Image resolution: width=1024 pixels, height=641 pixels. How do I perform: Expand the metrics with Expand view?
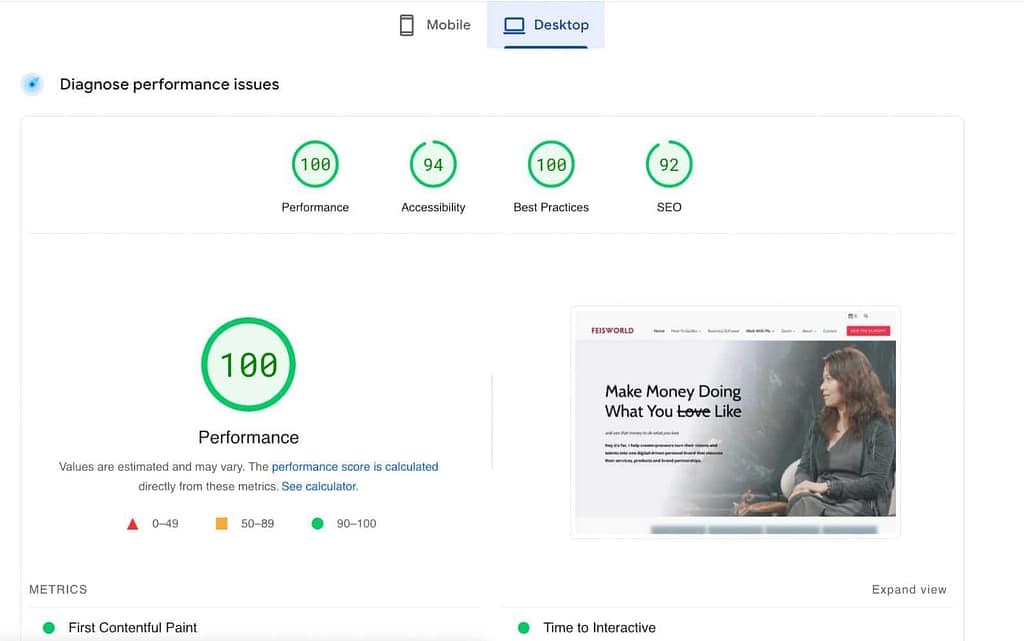coord(908,590)
